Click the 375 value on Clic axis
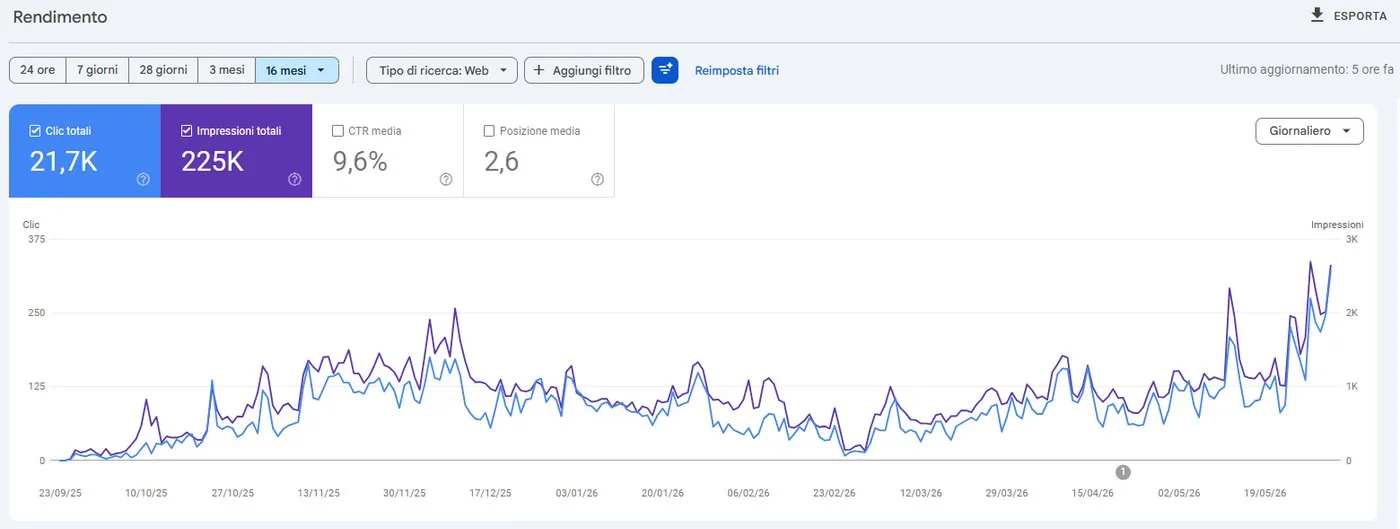1400x529 pixels. click(x=36, y=240)
